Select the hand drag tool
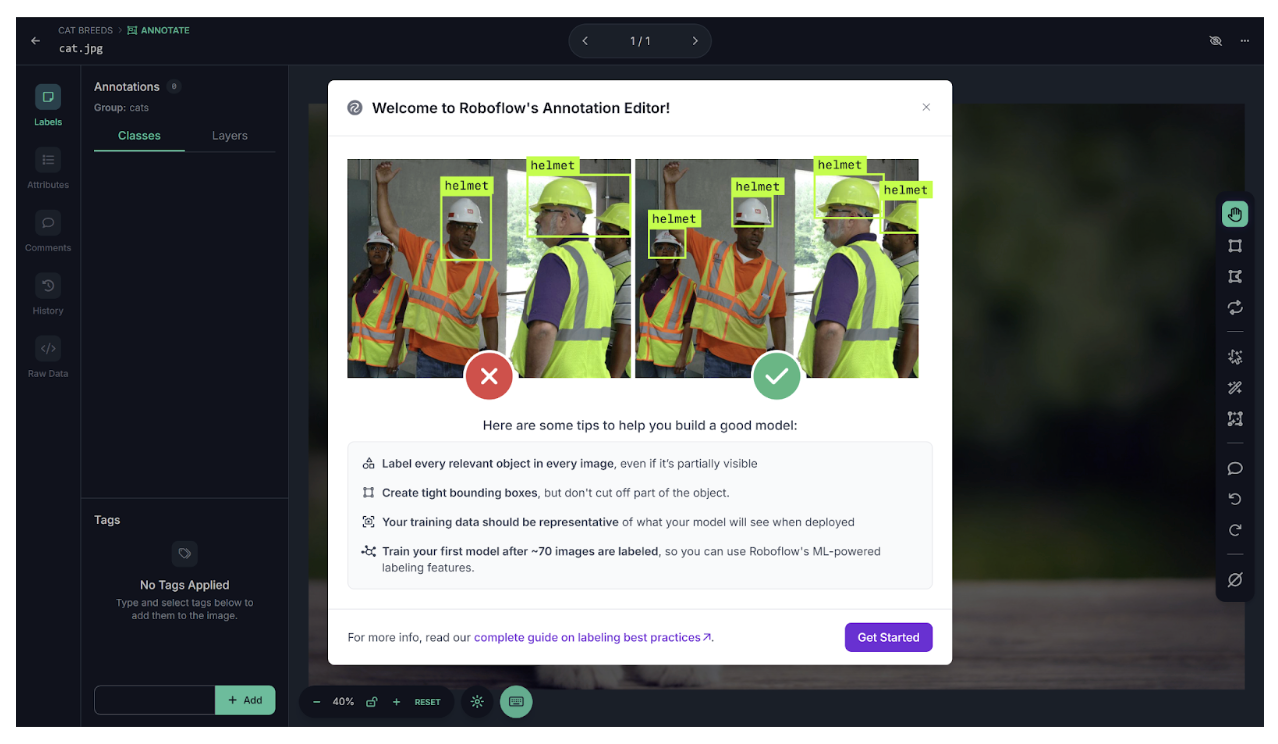Viewport: 1278px width, 744px height. tap(1235, 214)
